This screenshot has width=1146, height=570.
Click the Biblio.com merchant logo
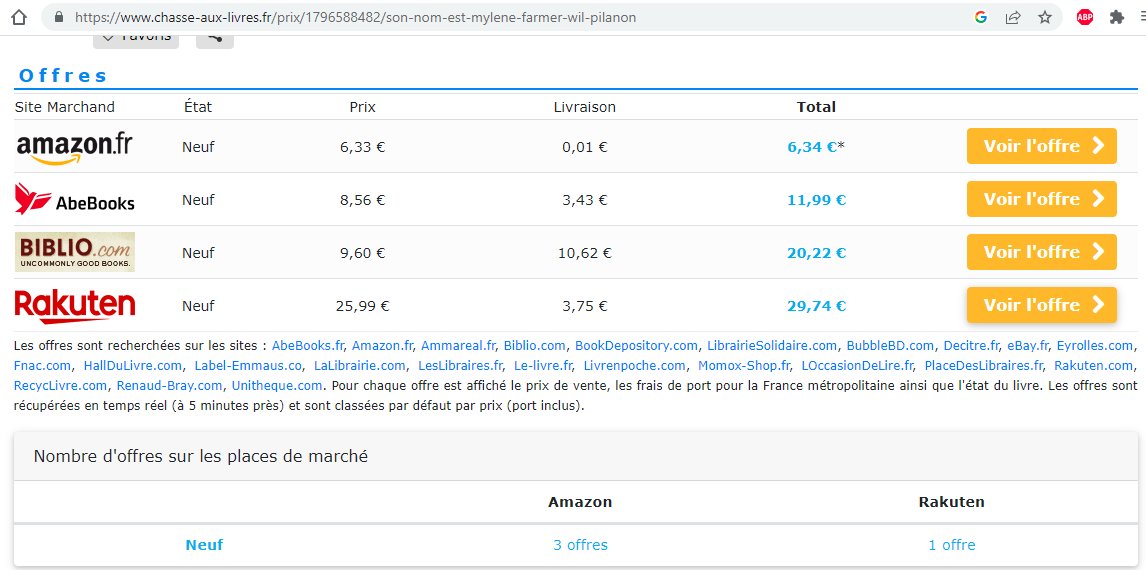[75, 252]
